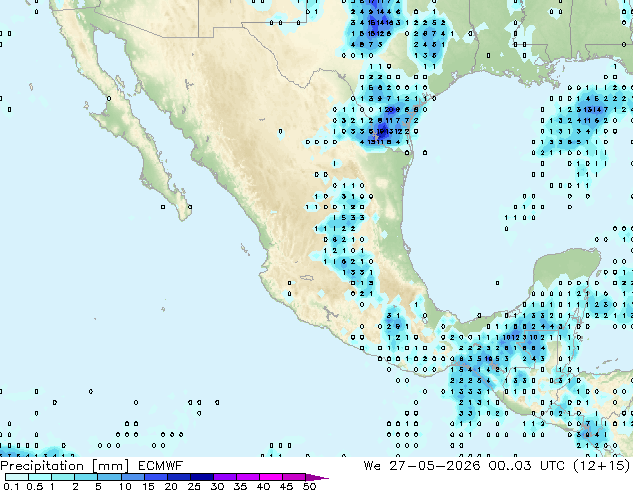Click the legend value "35"
Viewport: 634px width, 490px height.
pos(240,486)
